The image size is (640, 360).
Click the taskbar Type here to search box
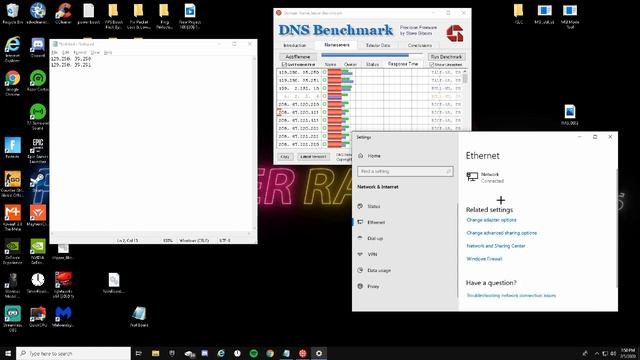73,353
